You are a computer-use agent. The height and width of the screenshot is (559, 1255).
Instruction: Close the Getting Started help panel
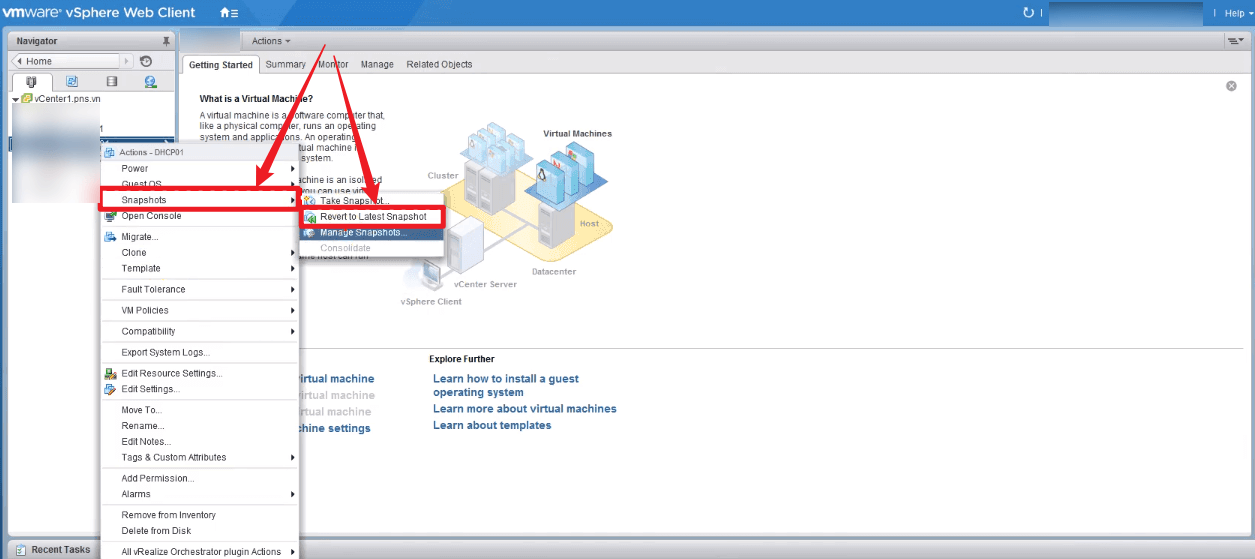coord(1231,86)
